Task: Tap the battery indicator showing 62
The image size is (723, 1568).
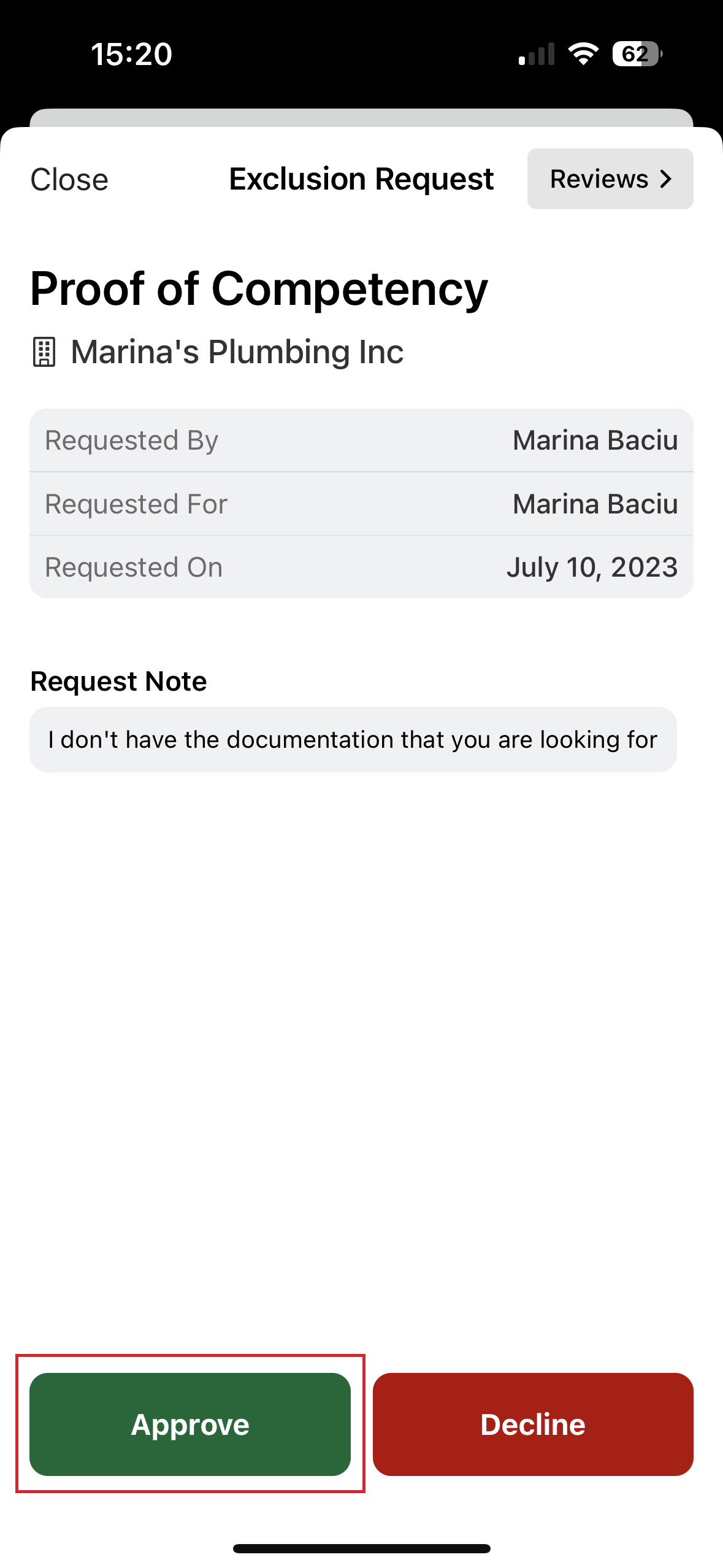Action: tap(637, 54)
